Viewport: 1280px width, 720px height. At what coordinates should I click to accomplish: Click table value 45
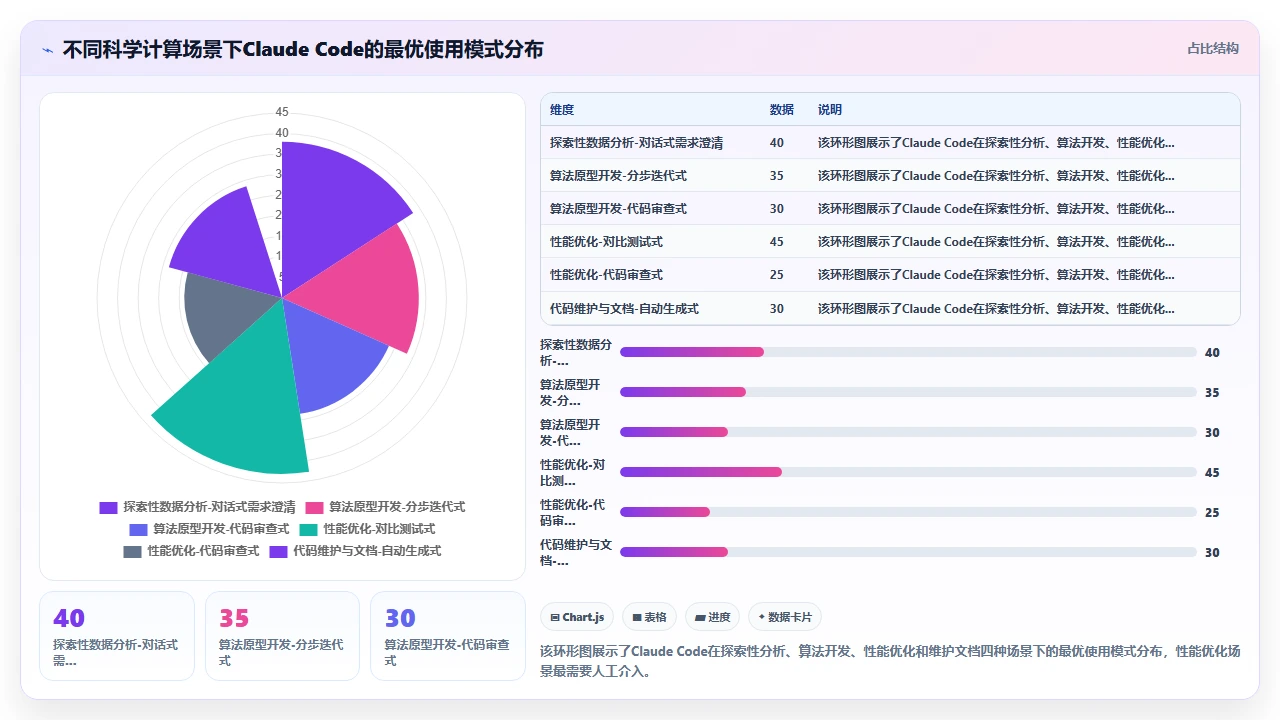(x=777, y=242)
